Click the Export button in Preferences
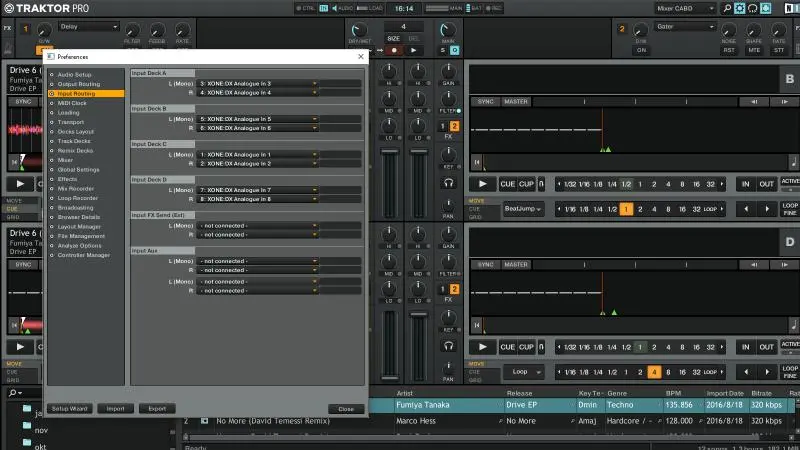Viewport: 800px width, 450px height. point(157,408)
